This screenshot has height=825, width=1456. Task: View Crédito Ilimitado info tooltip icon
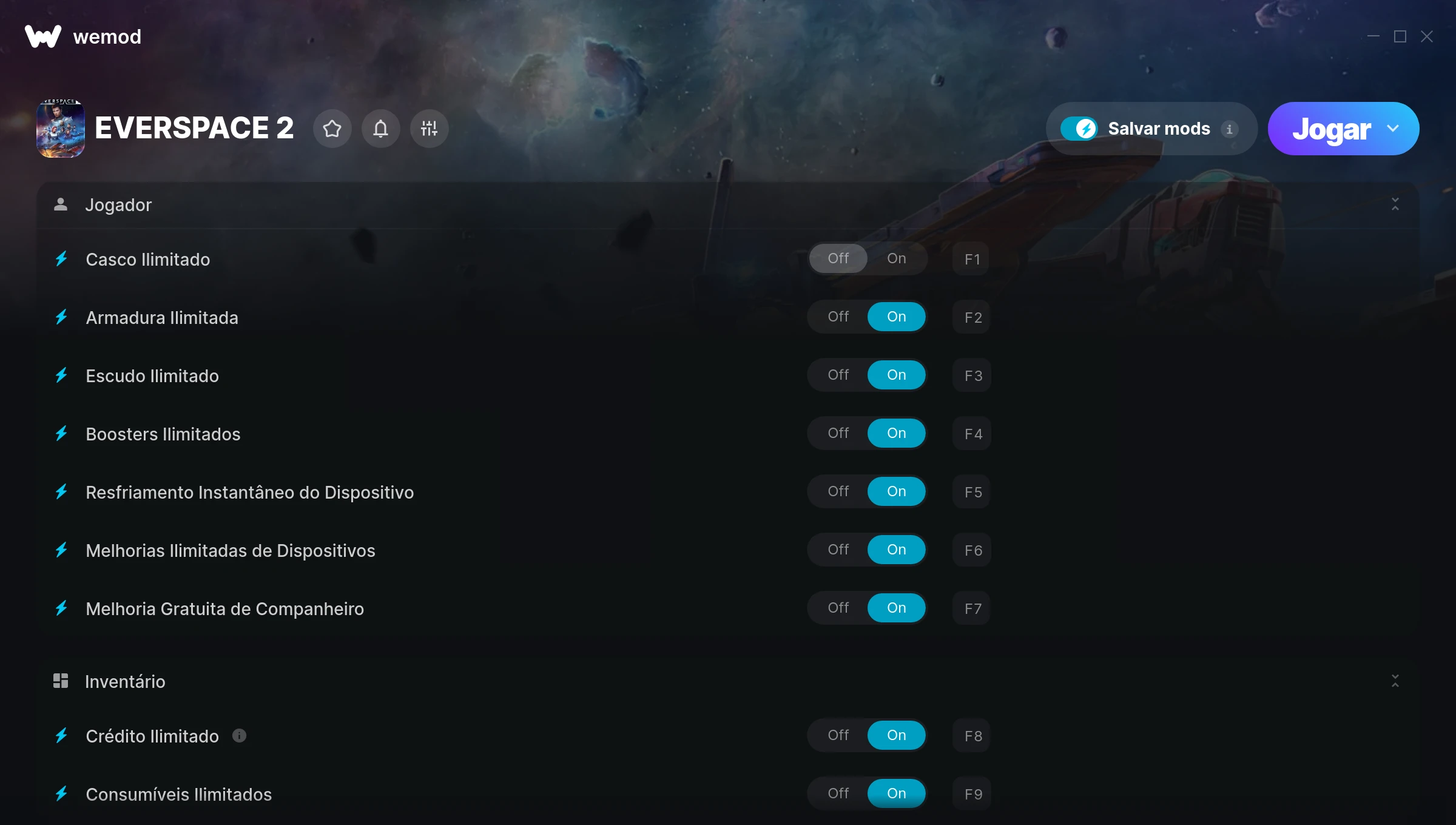click(x=240, y=736)
